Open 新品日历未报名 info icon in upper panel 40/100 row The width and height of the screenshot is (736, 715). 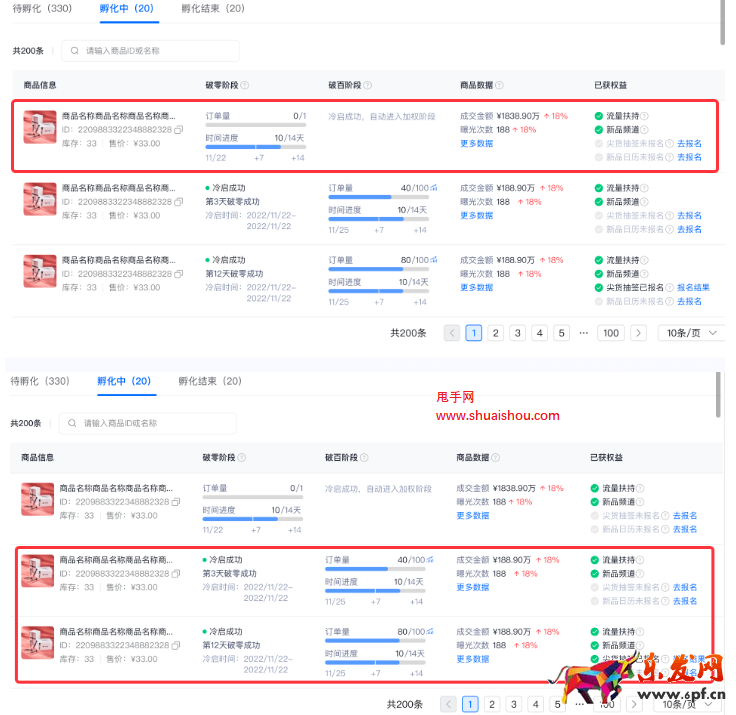(x=670, y=229)
